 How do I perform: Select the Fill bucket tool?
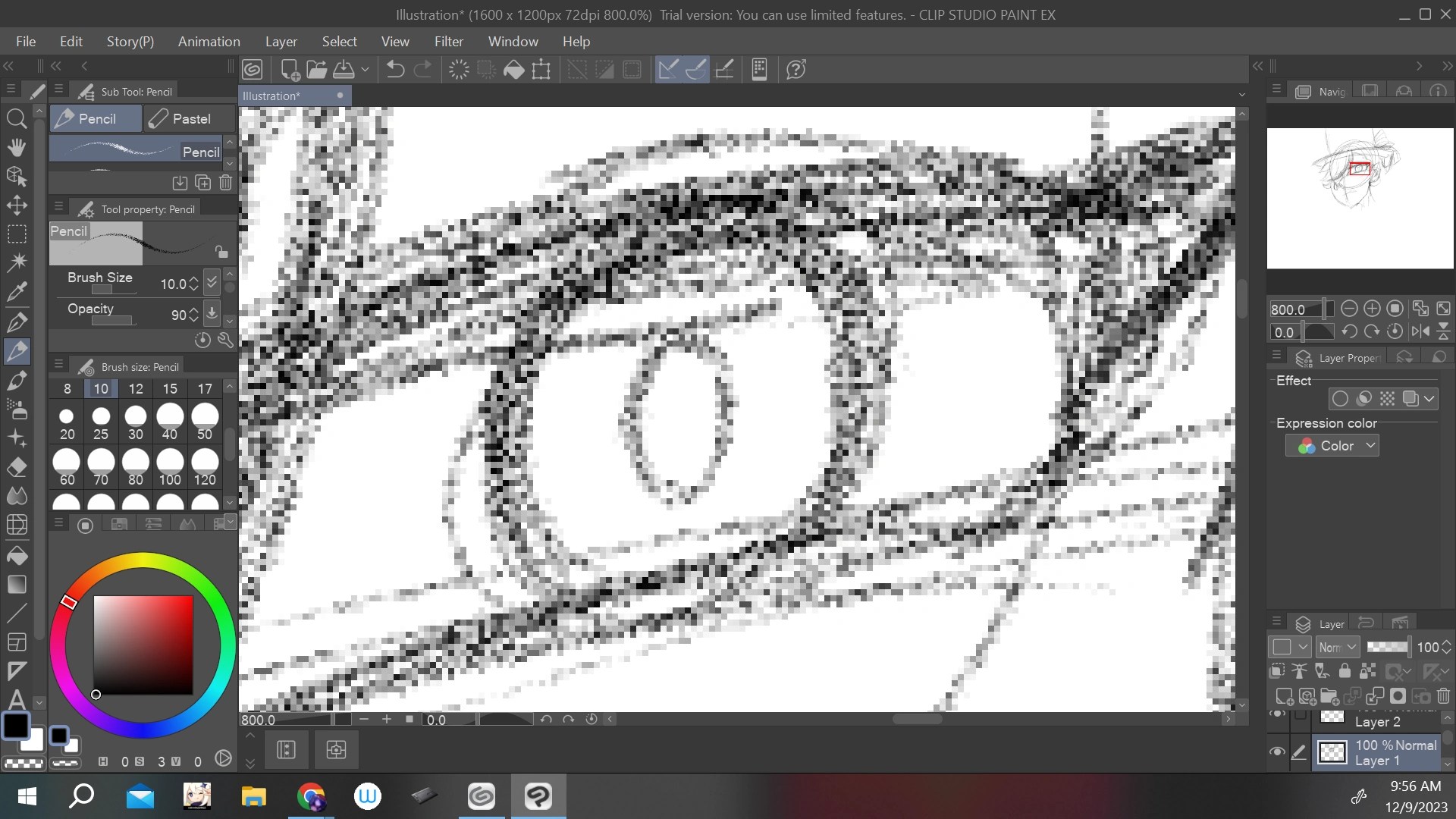coord(17,554)
